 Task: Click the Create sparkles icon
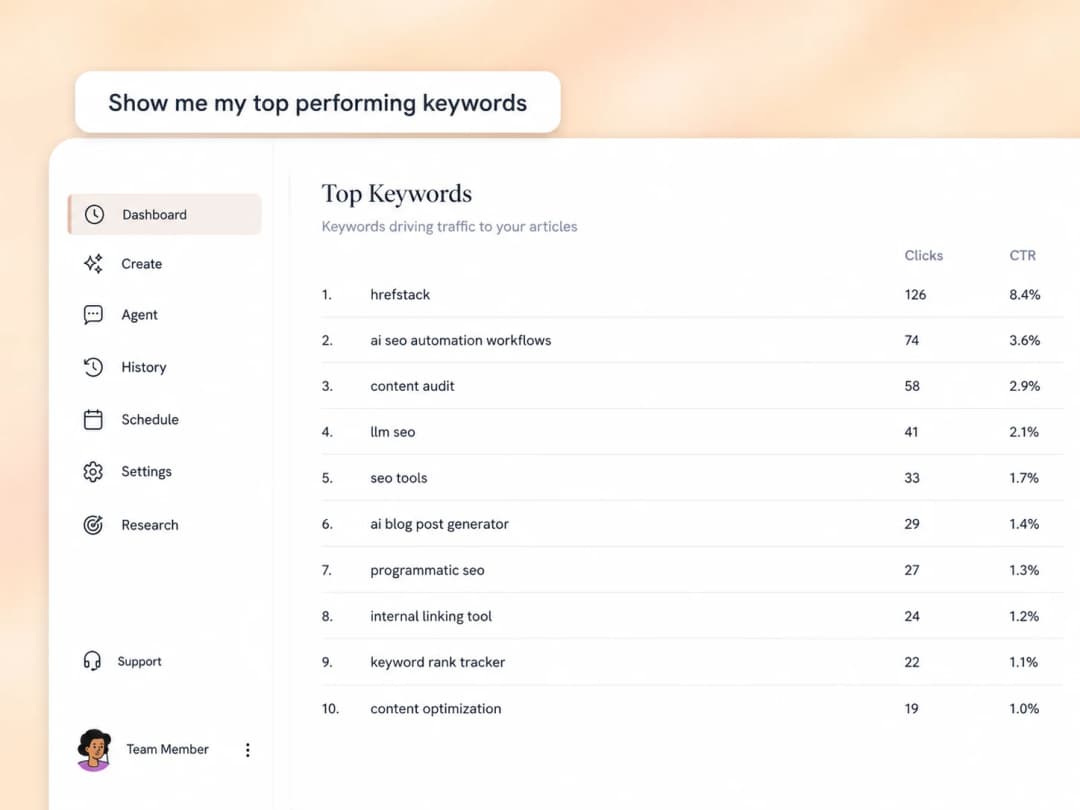click(x=93, y=264)
